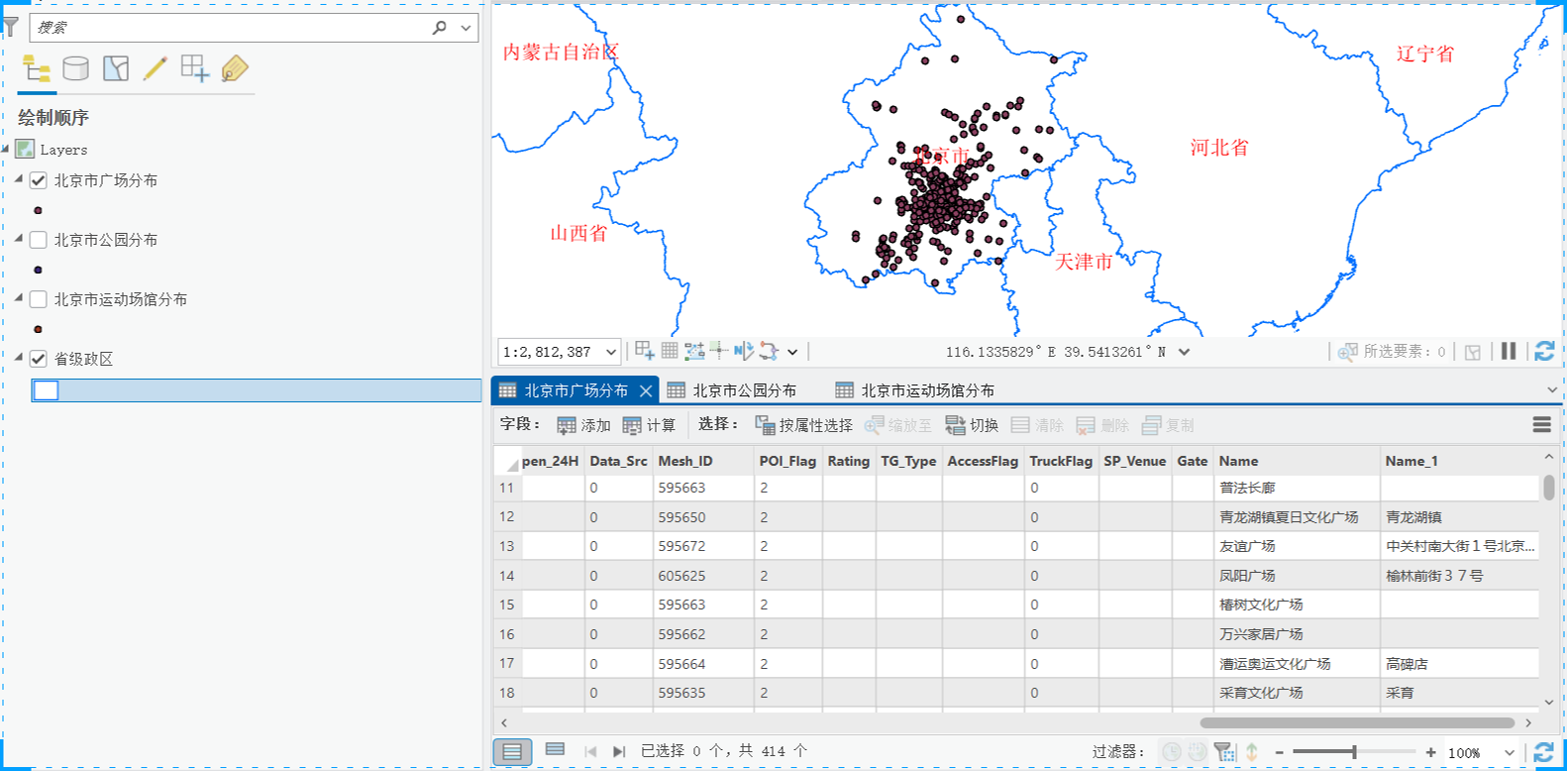Switch to 北京市运动场馆分布 table tab
The height and width of the screenshot is (771, 1568).
click(x=915, y=390)
